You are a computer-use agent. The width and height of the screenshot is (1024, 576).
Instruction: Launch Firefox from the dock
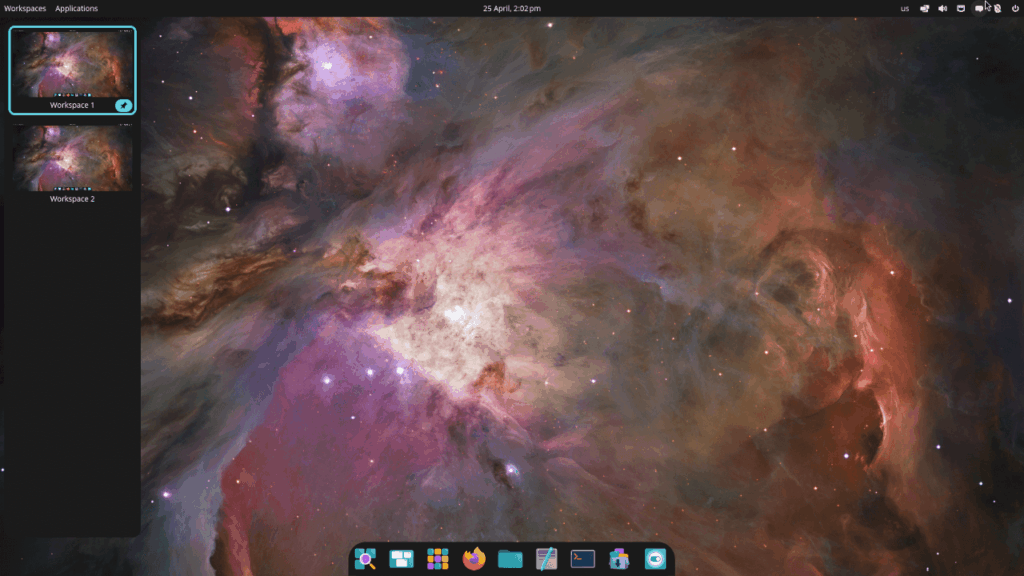tap(474, 559)
